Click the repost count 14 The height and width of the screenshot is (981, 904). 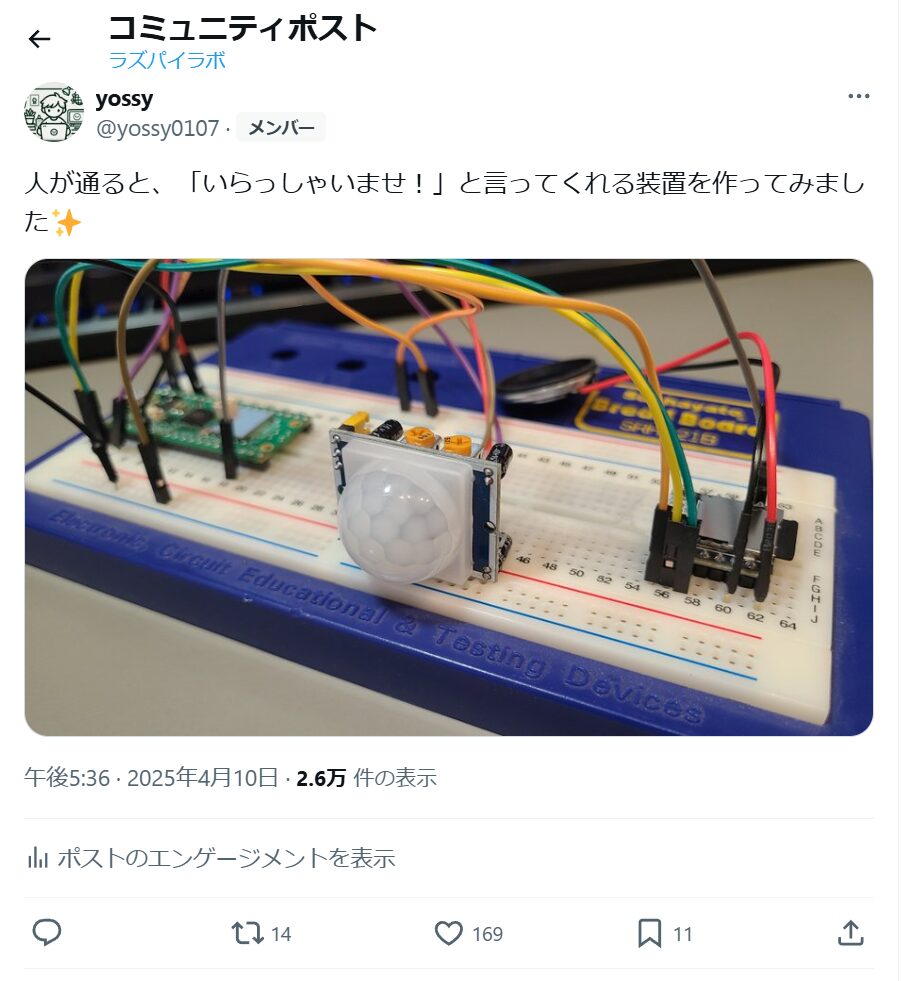click(281, 934)
